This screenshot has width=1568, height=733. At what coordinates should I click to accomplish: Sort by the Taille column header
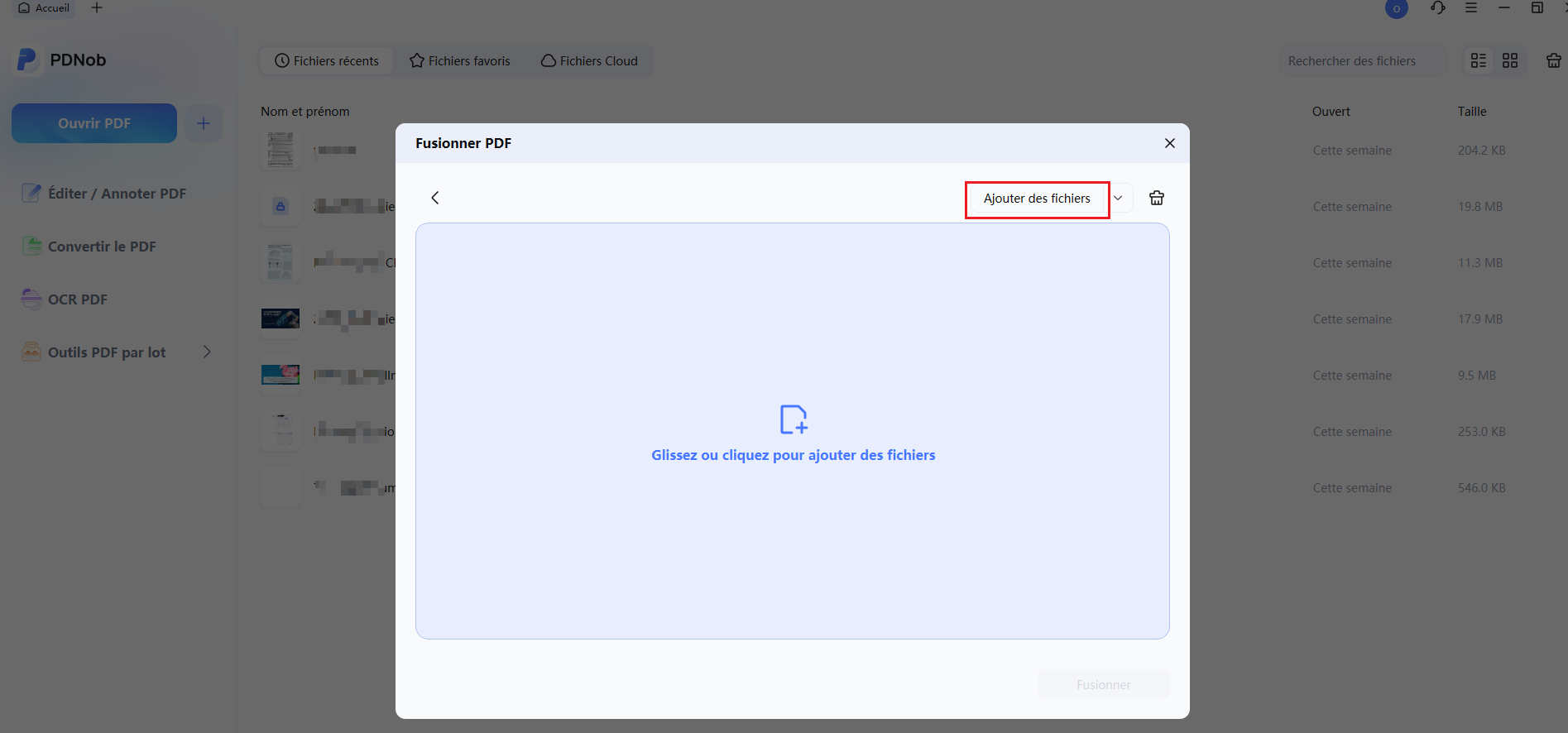(x=1472, y=112)
